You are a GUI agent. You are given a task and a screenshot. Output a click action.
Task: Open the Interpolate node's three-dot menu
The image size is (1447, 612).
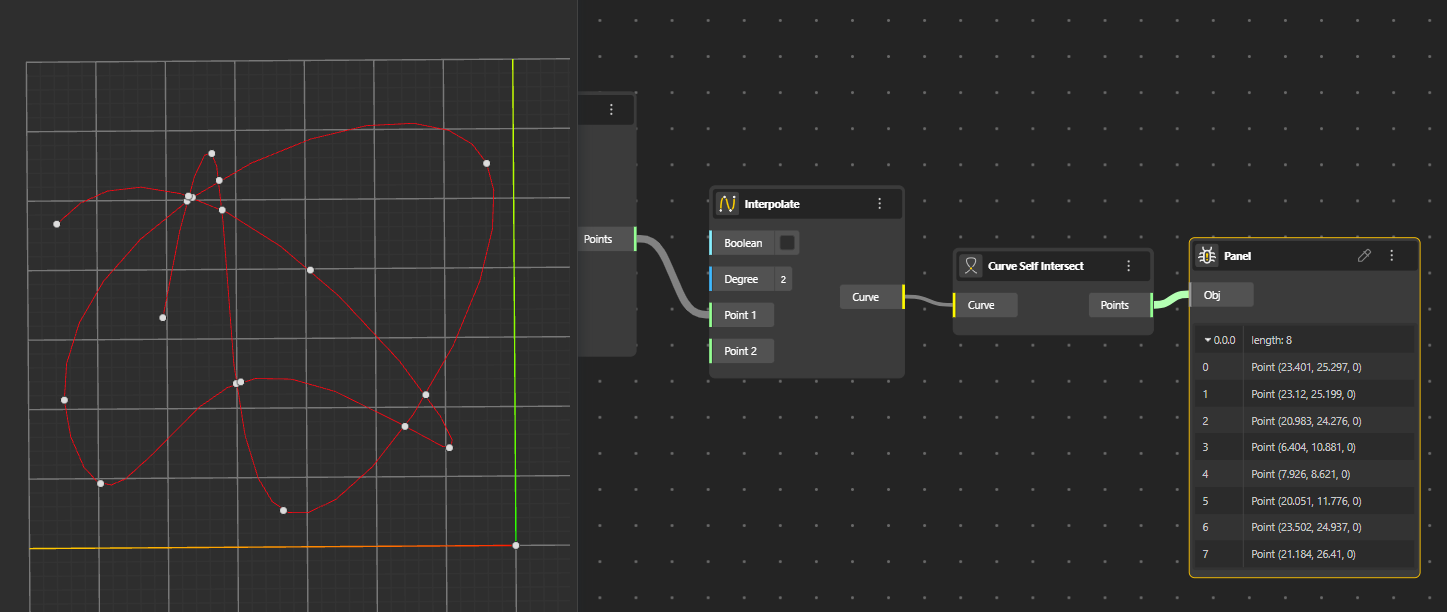(879, 204)
